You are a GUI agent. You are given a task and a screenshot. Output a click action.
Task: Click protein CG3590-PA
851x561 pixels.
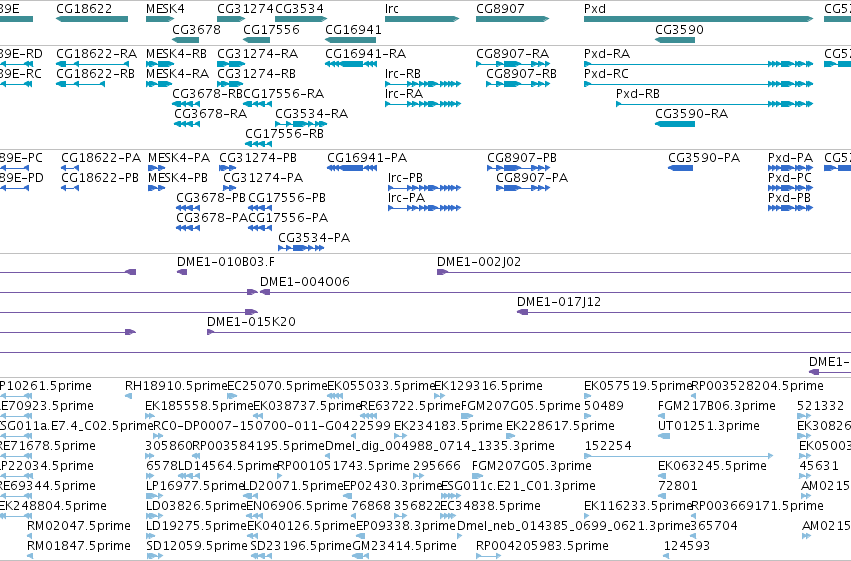click(x=680, y=168)
